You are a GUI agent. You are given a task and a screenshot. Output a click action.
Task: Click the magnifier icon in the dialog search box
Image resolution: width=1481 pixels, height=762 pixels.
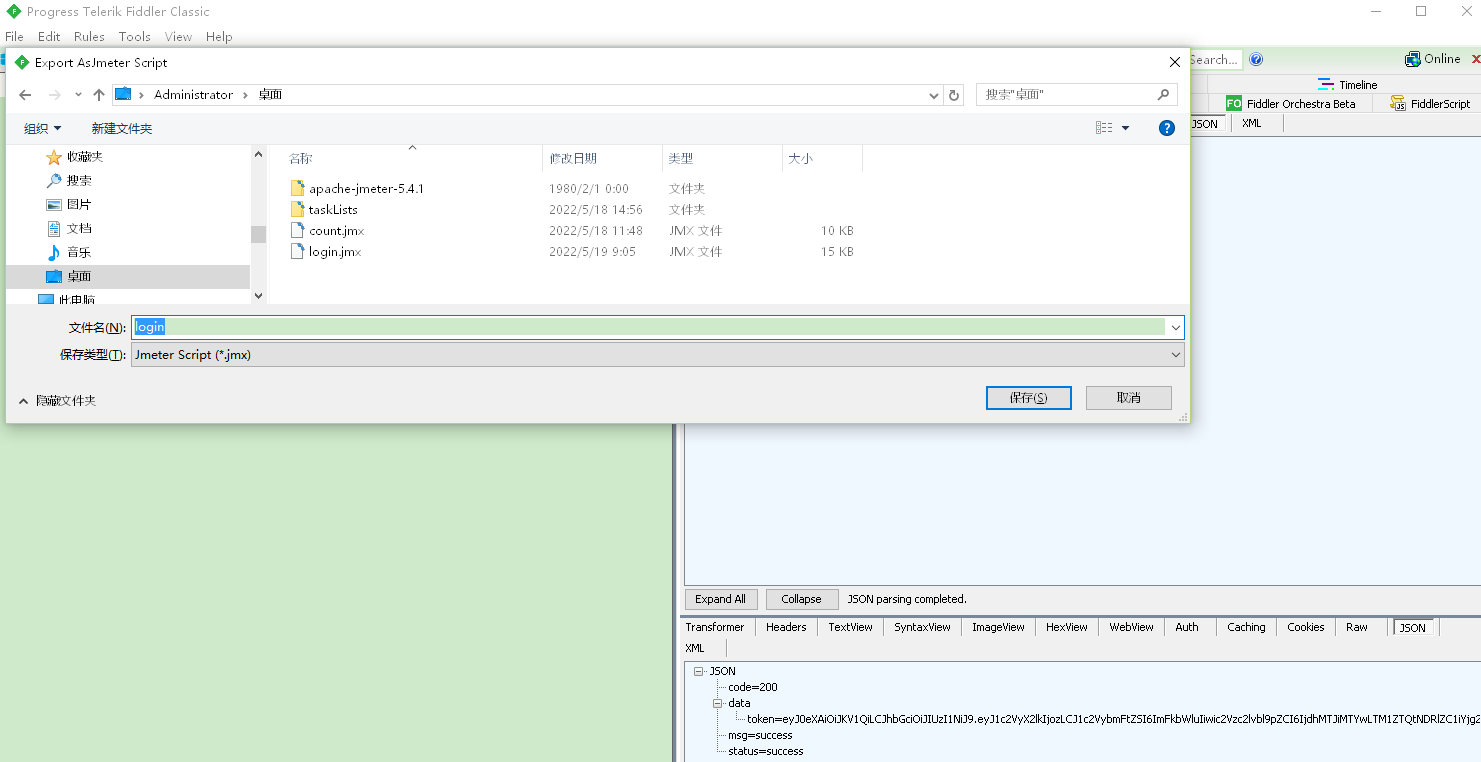click(x=1163, y=95)
